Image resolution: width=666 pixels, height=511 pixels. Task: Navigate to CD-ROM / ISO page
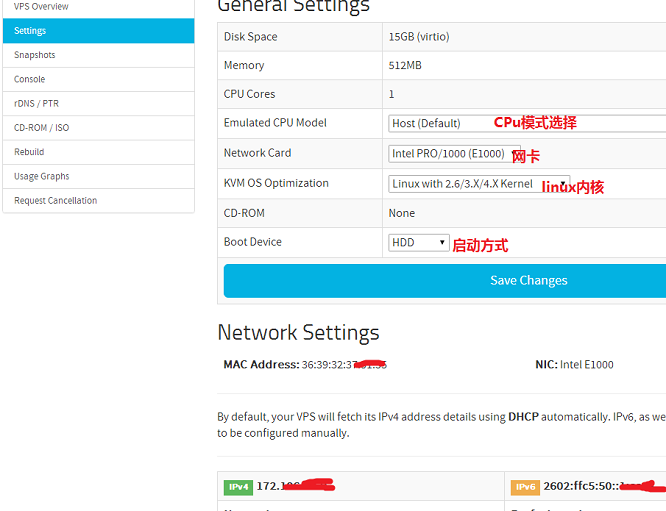(42, 128)
